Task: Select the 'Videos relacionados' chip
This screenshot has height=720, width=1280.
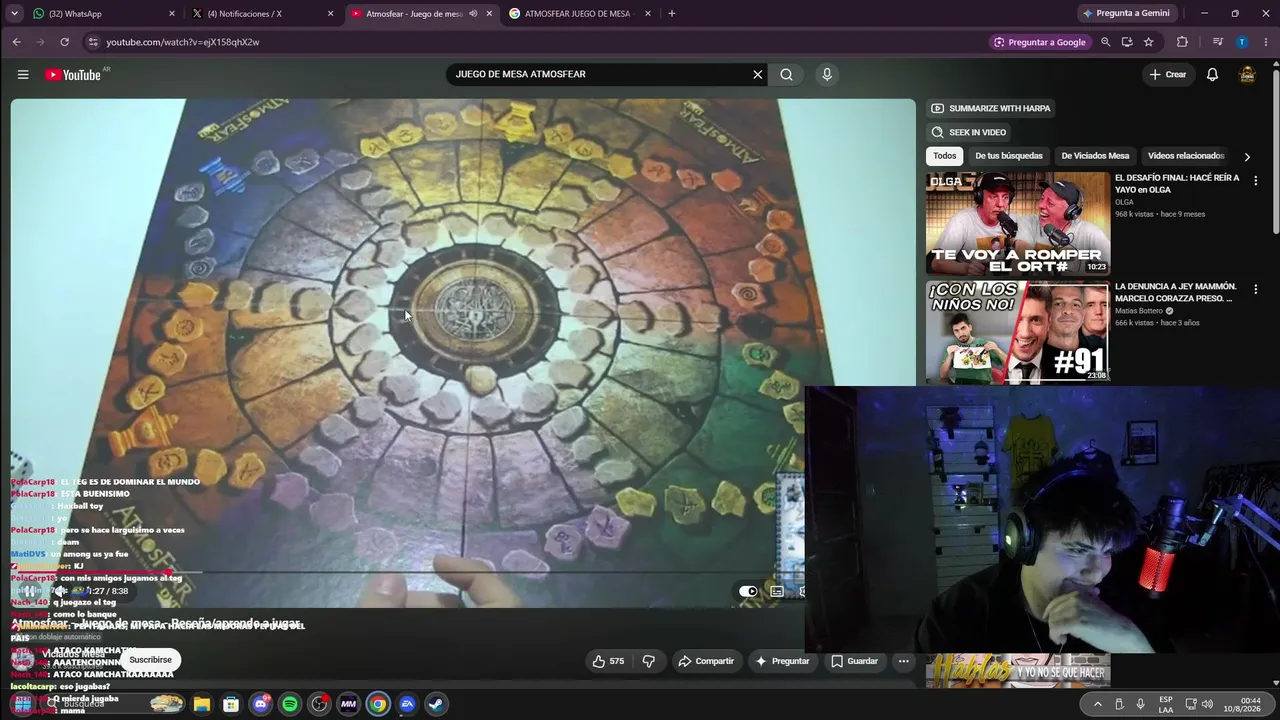Action: click(x=1185, y=156)
